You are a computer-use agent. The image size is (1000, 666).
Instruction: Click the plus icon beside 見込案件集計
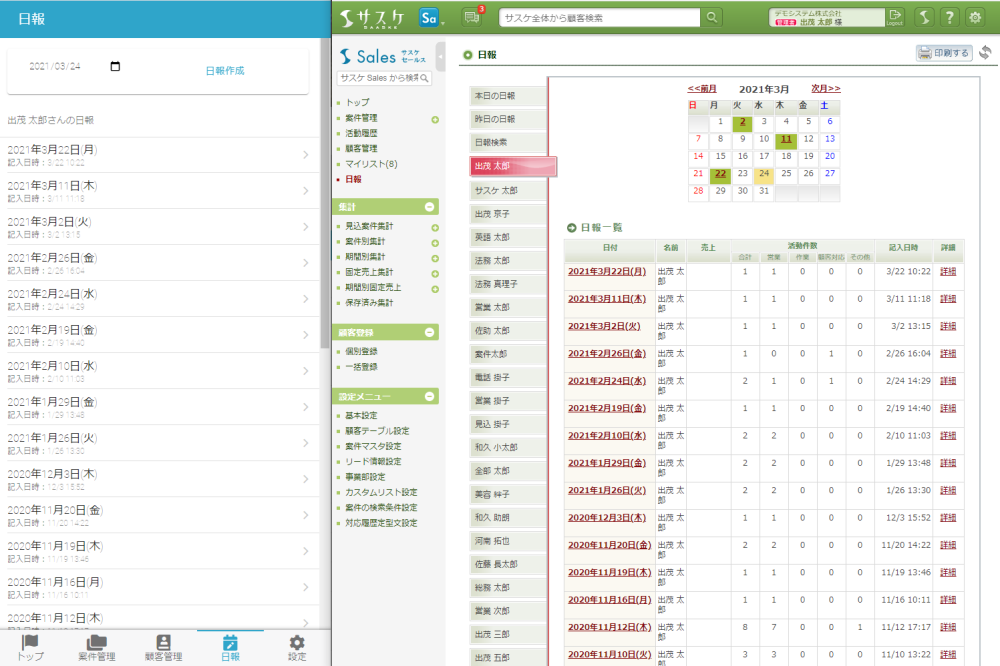click(435, 227)
